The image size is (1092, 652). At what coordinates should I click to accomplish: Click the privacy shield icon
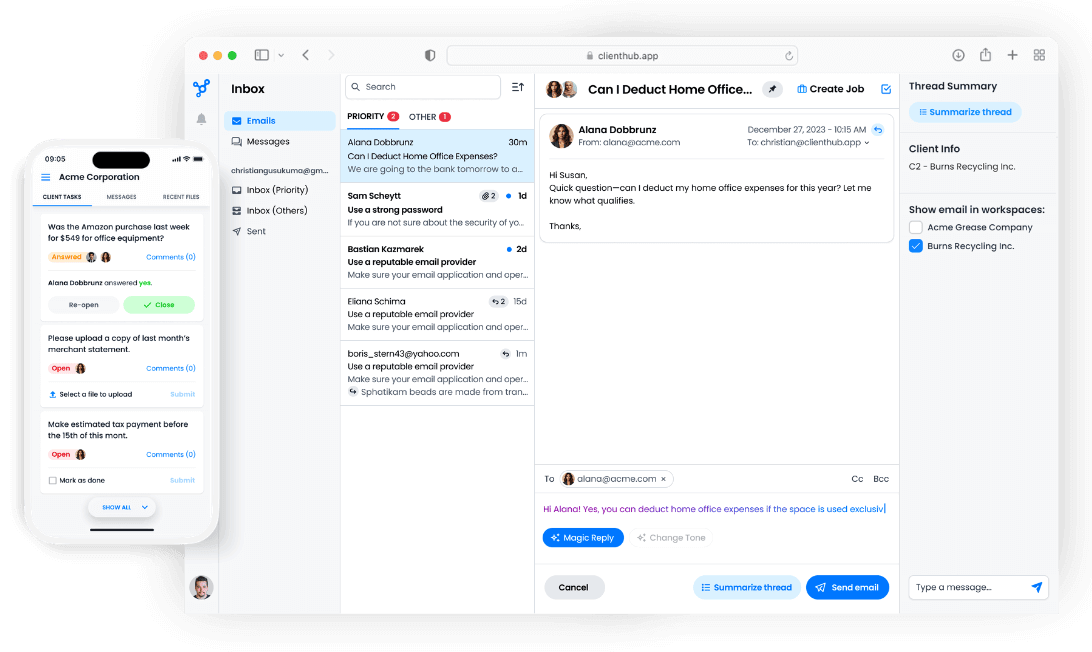pyautogui.click(x=430, y=55)
